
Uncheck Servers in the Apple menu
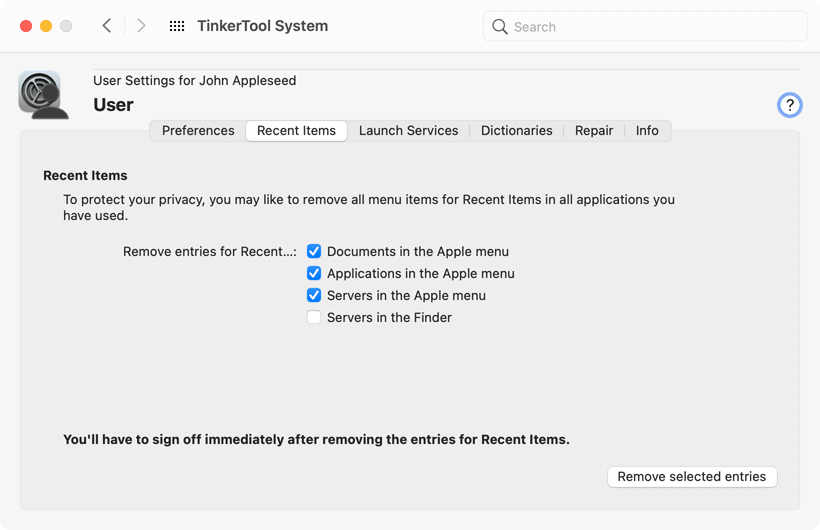pos(314,296)
